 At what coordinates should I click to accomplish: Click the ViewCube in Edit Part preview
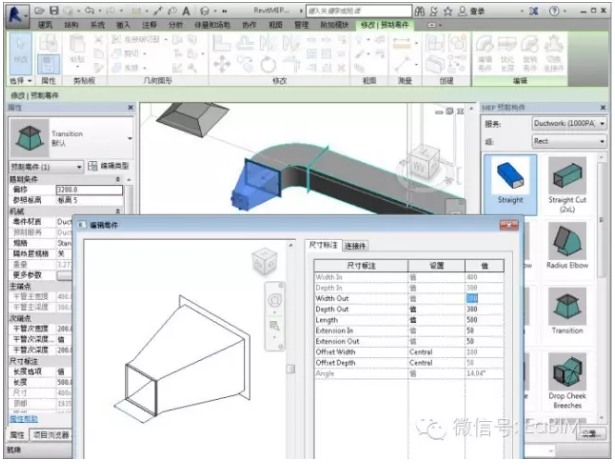tap(265, 261)
